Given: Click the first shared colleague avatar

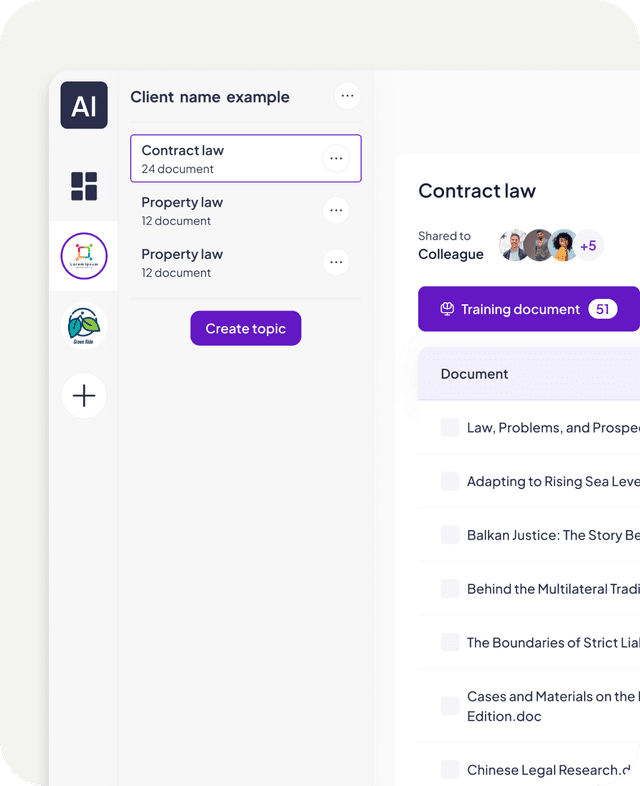Looking at the screenshot, I should (514, 245).
